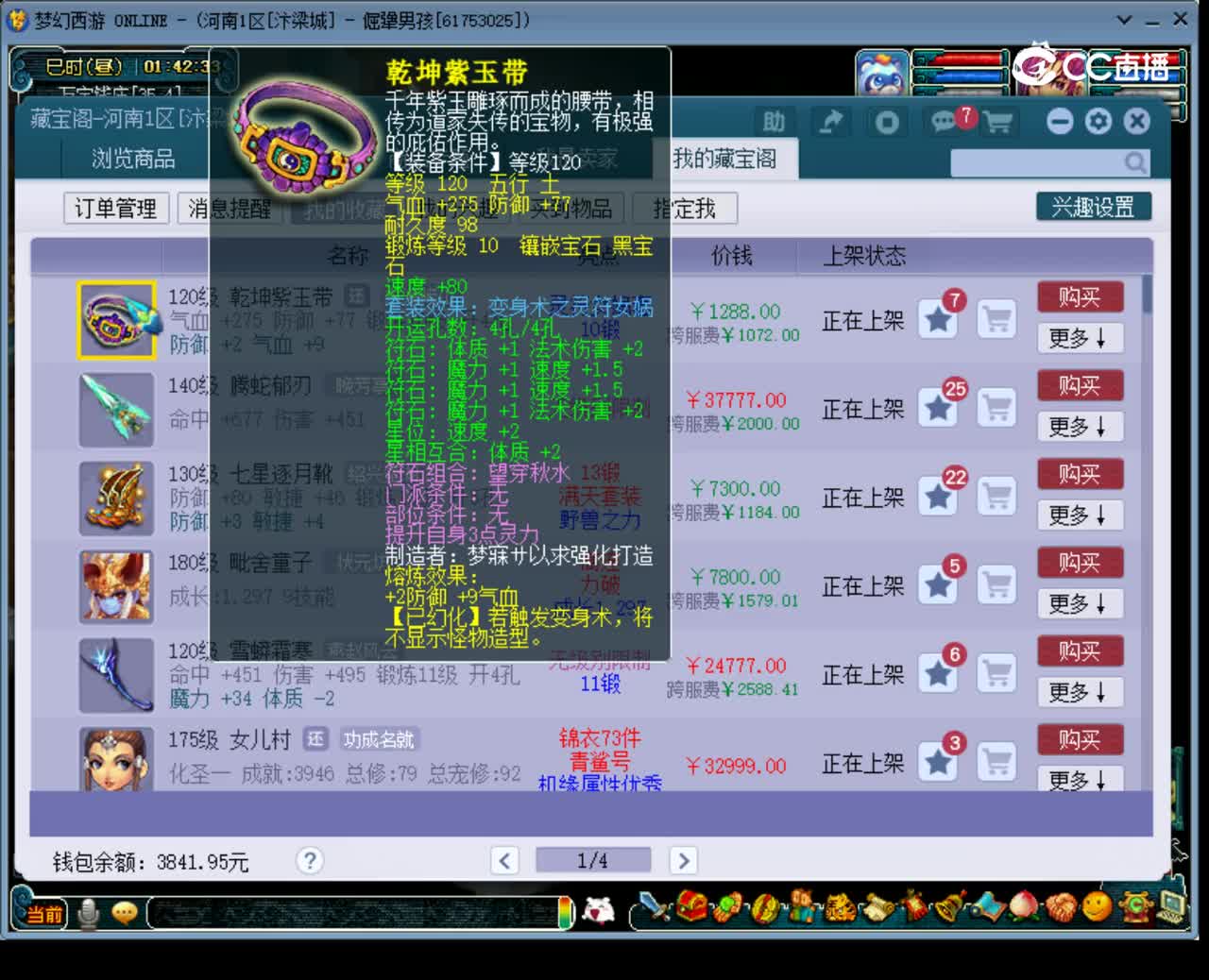The width and height of the screenshot is (1209, 980).
Task: Open the title bar dropdown chevron
Action: pos(1124,19)
